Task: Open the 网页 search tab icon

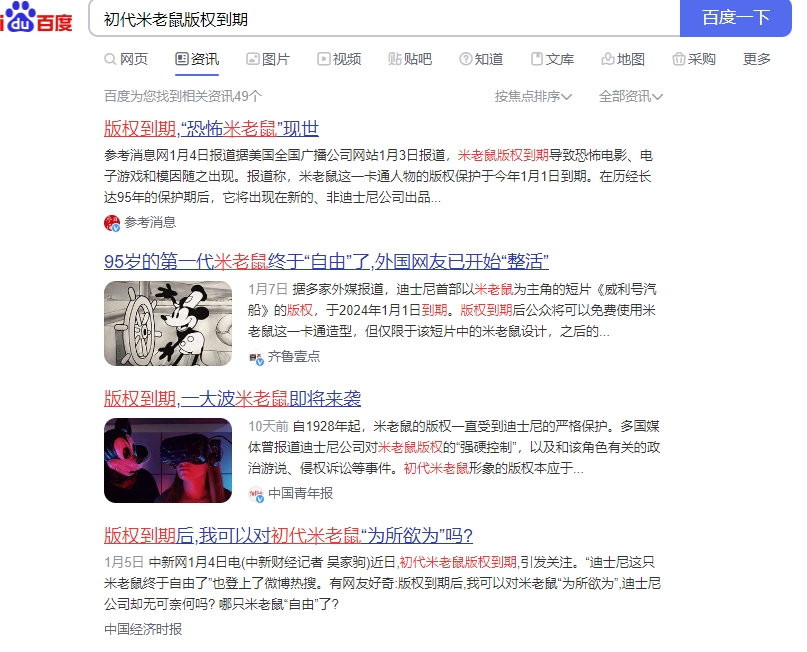Action: click(110, 59)
